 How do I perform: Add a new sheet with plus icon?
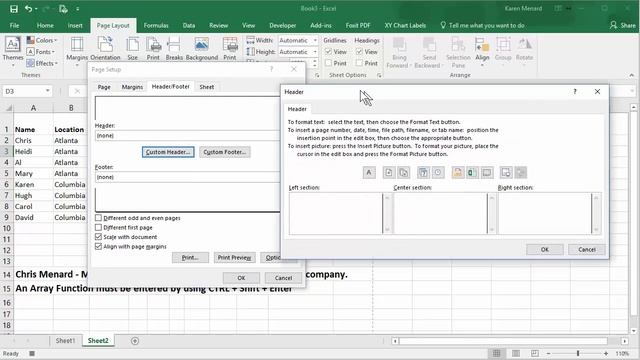click(135, 341)
